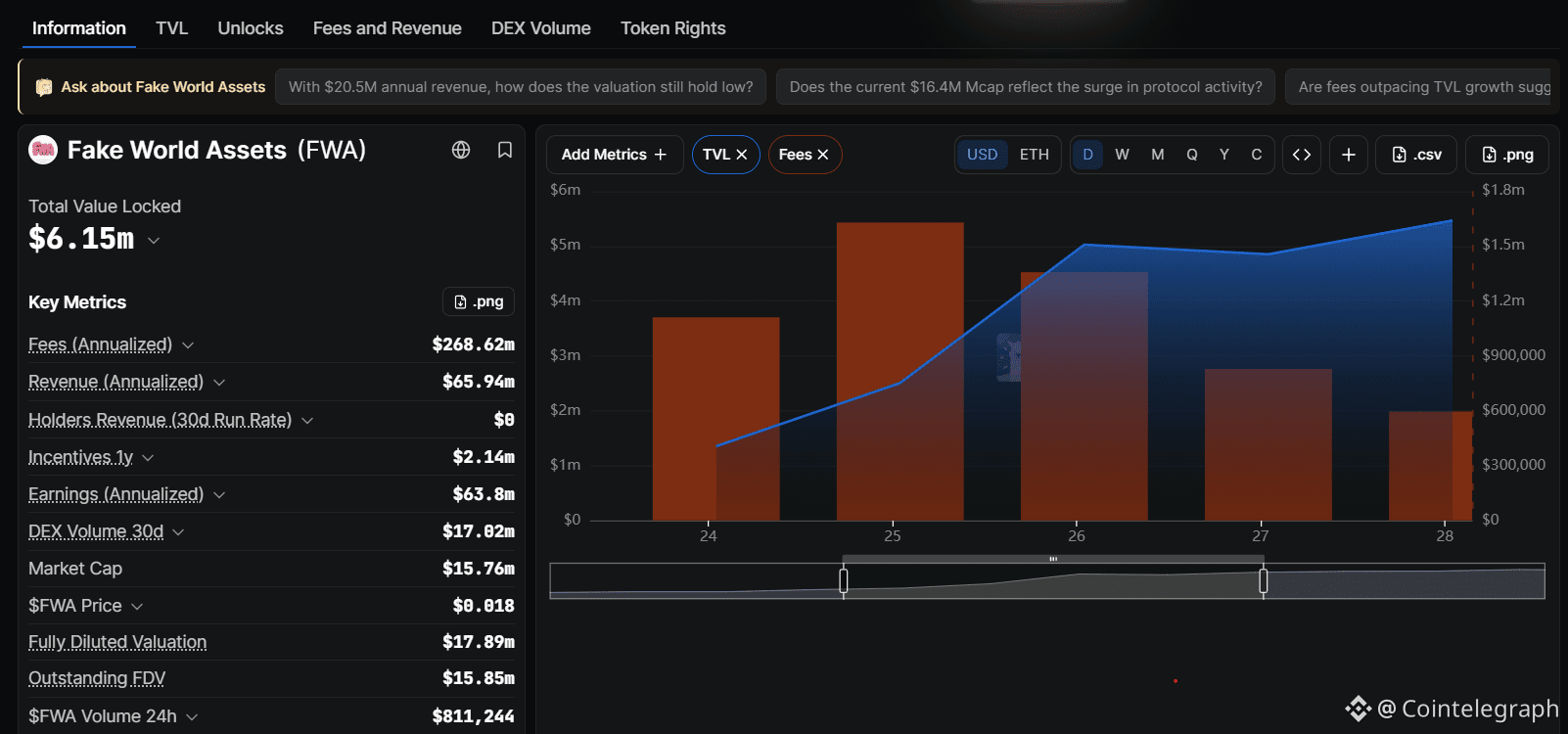Set chart interval to weekly W
Viewport: 1568px width, 734px height.
point(1123,155)
